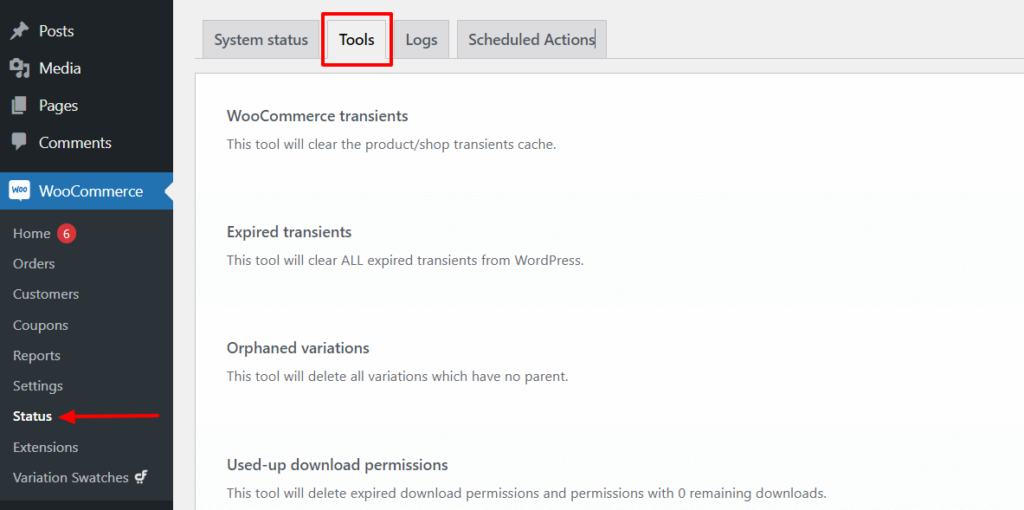Select the Tools tab
1024x510 pixels.
tap(357, 39)
